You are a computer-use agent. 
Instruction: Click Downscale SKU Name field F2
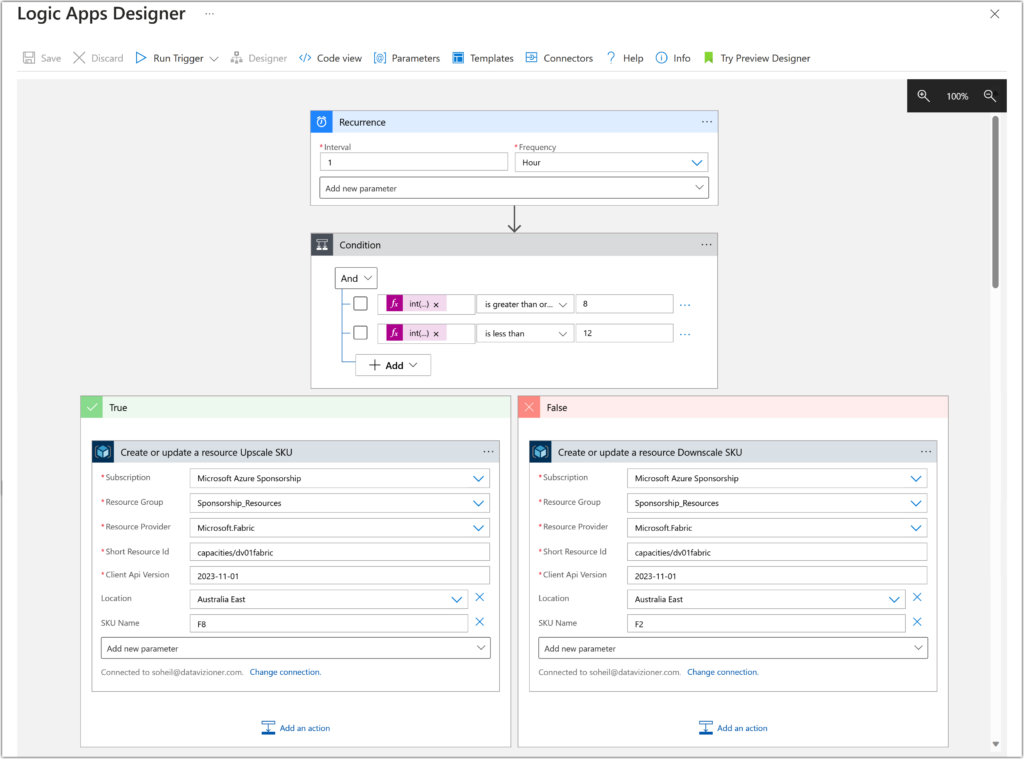[x=766, y=624]
